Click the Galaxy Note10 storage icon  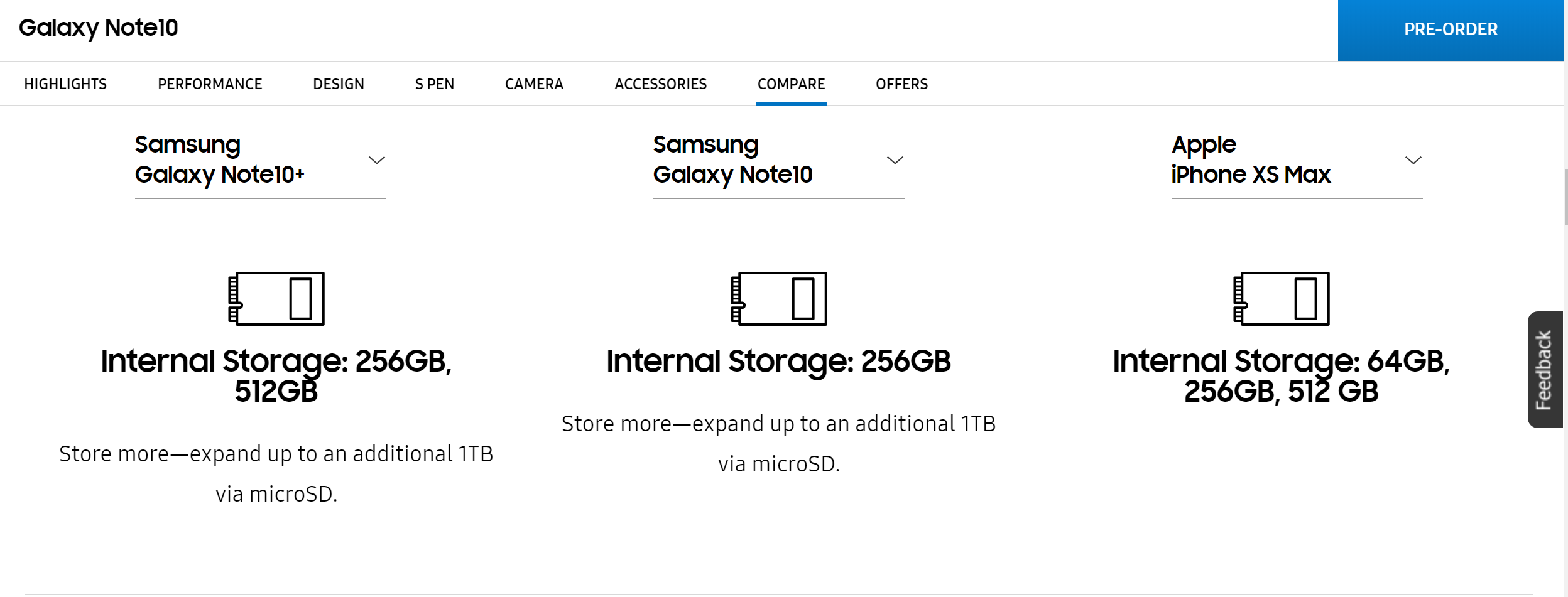(x=779, y=298)
